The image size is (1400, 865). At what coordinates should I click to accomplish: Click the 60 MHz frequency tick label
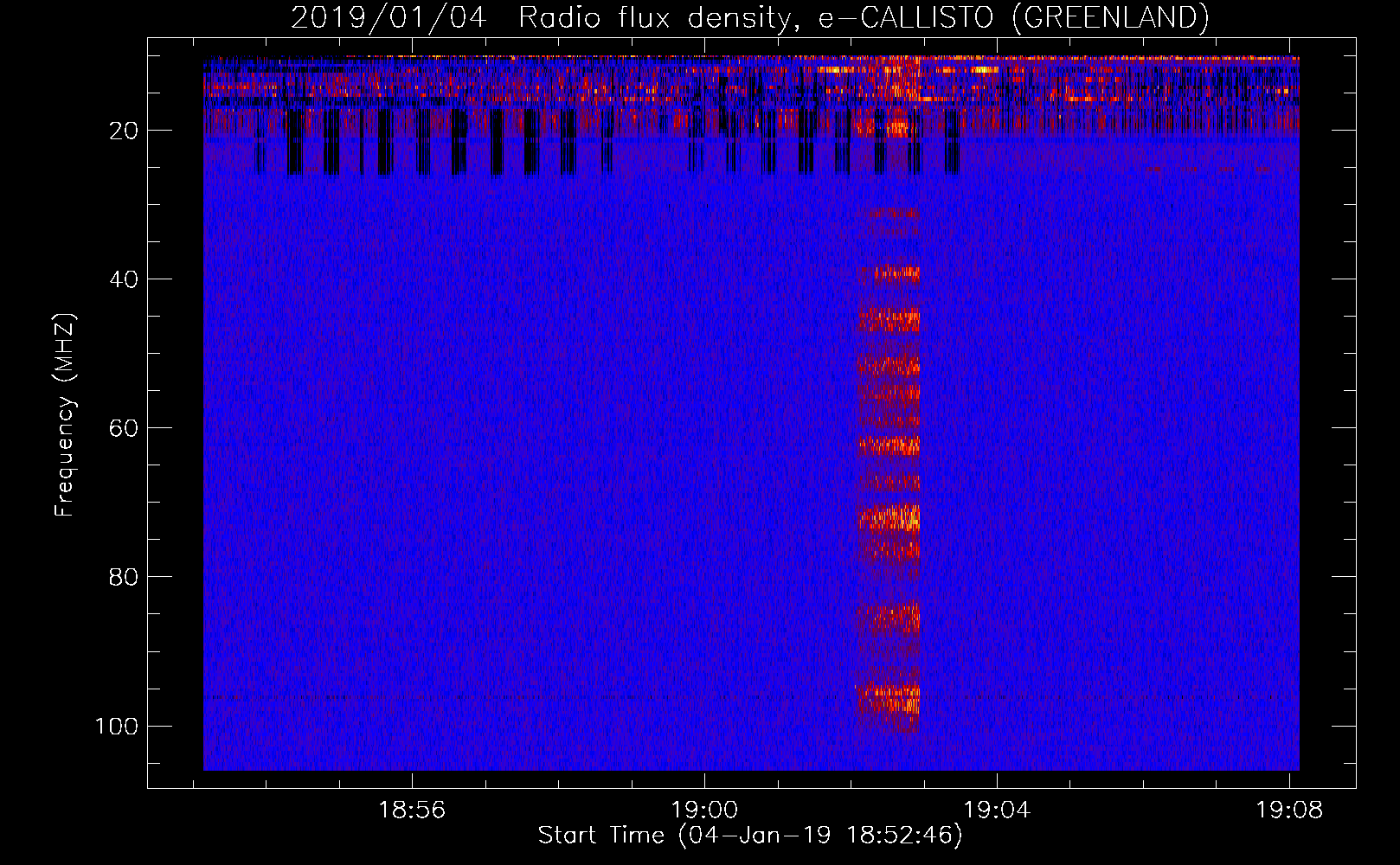124,428
